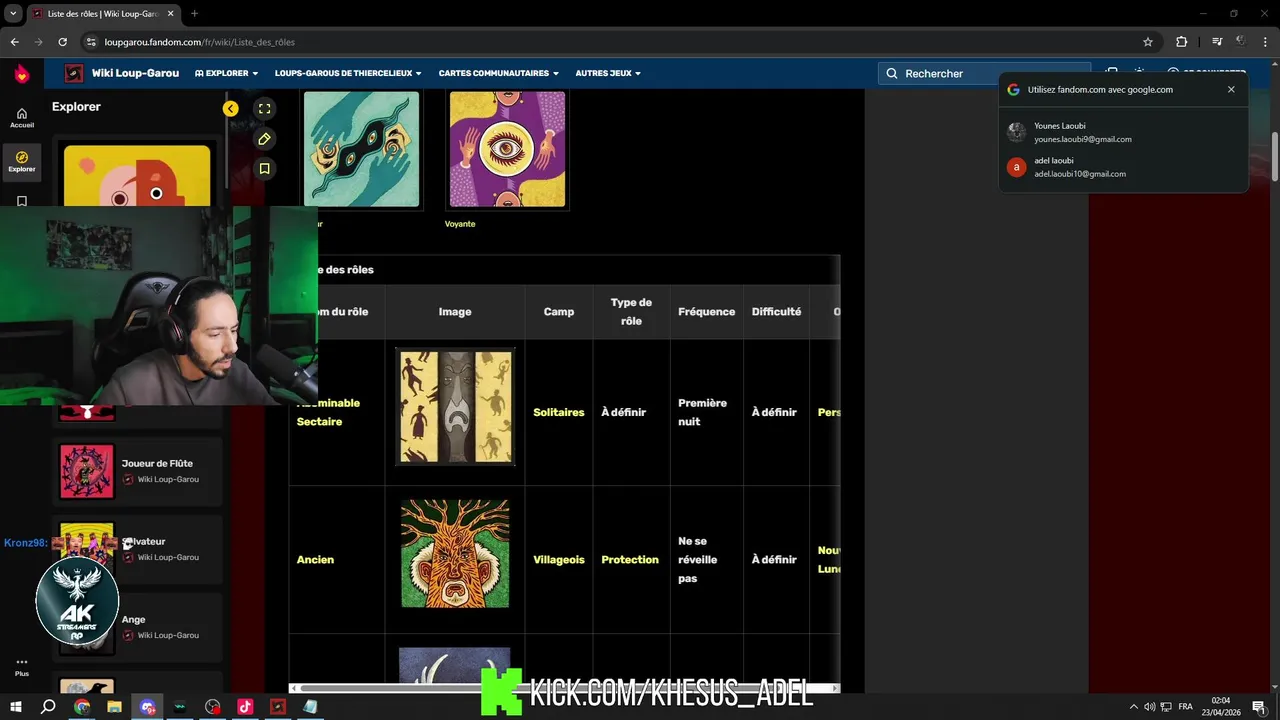Click the address bar URL

tap(199, 42)
